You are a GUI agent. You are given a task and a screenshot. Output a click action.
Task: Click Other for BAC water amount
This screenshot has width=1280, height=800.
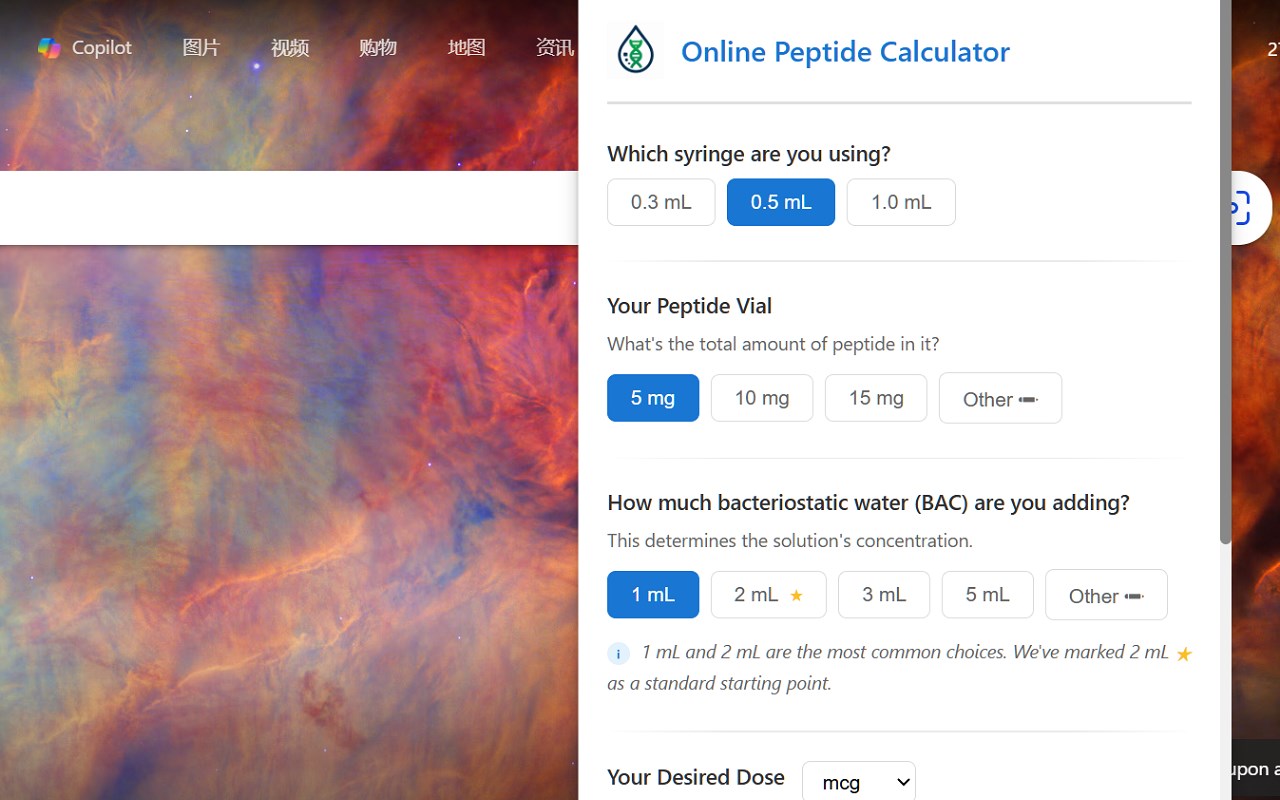tap(1106, 596)
